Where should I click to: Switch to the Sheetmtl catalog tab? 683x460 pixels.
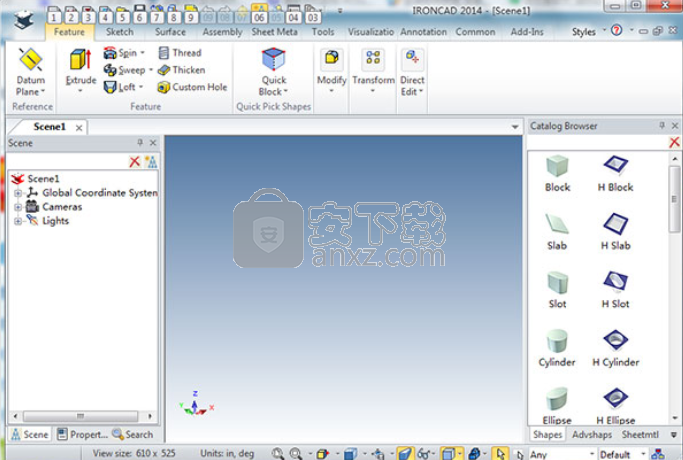coord(640,434)
